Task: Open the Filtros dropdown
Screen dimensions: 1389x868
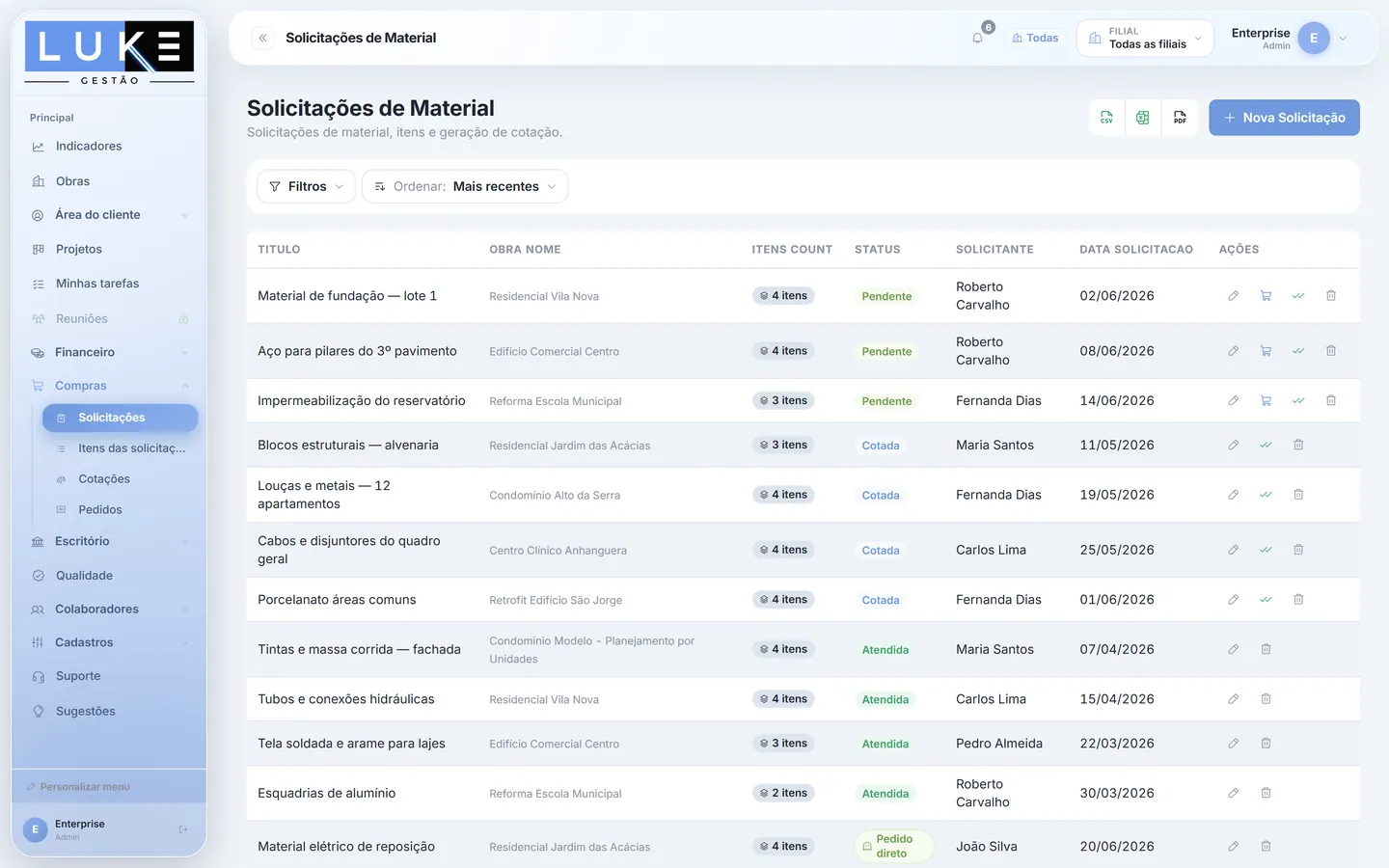Action: click(x=307, y=186)
